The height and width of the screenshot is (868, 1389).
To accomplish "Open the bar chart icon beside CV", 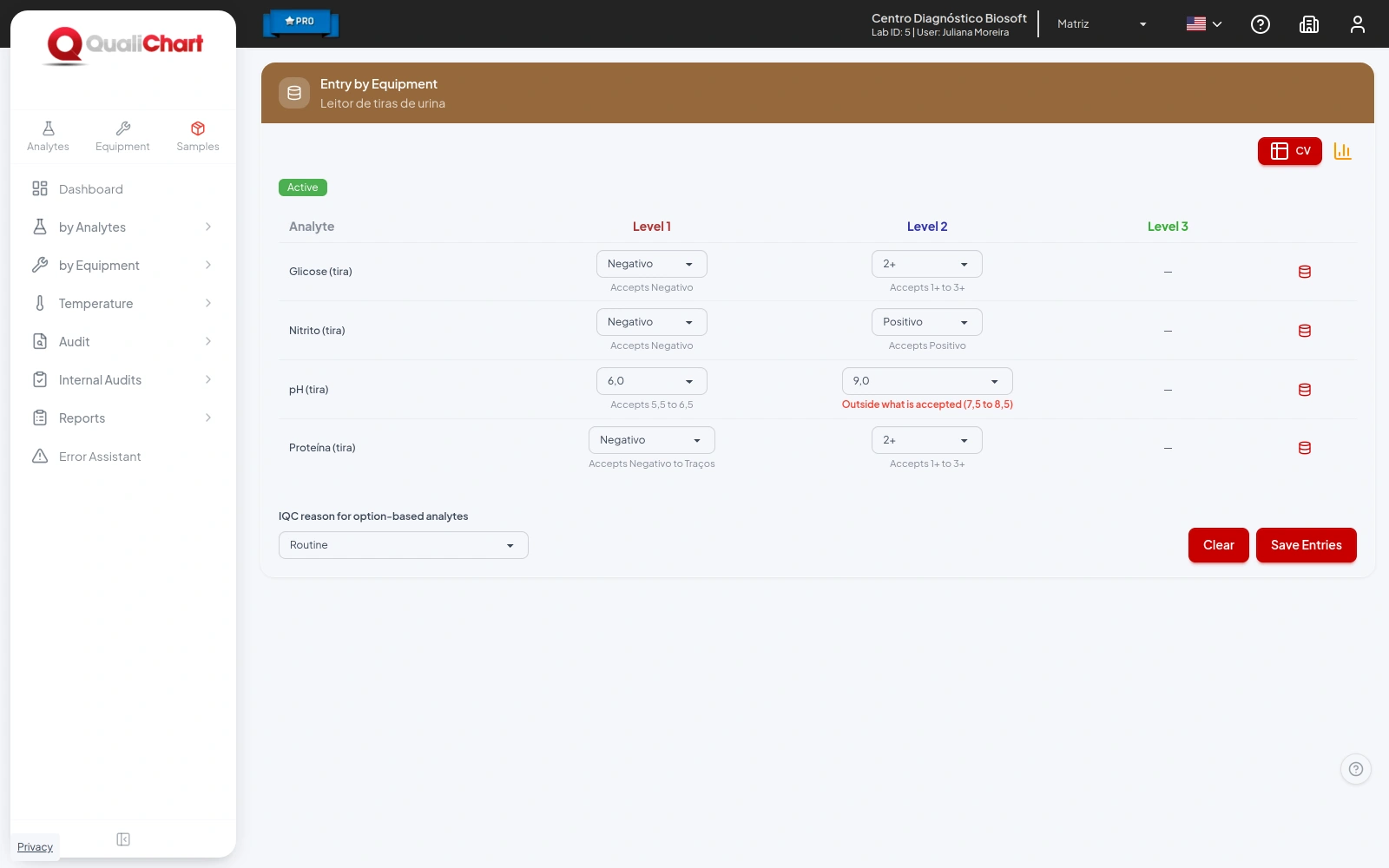I will pos(1342,151).
